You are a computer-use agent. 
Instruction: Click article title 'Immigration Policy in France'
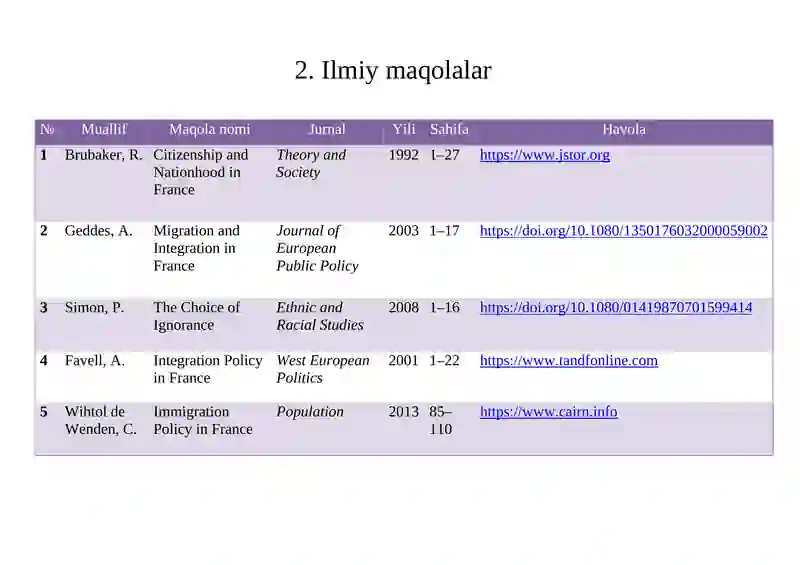tap(203, 421)
